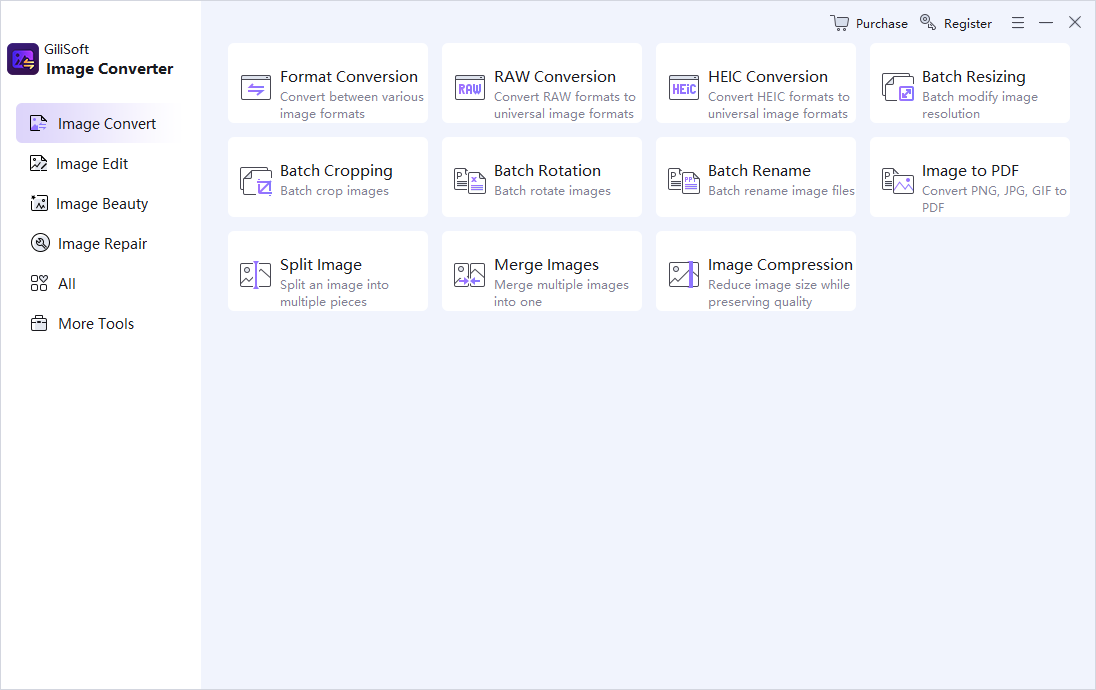This screenshot has height=690, width=1096.
Task: Click the Image Repair sidebar icon
Action: (x=41, y=243)
